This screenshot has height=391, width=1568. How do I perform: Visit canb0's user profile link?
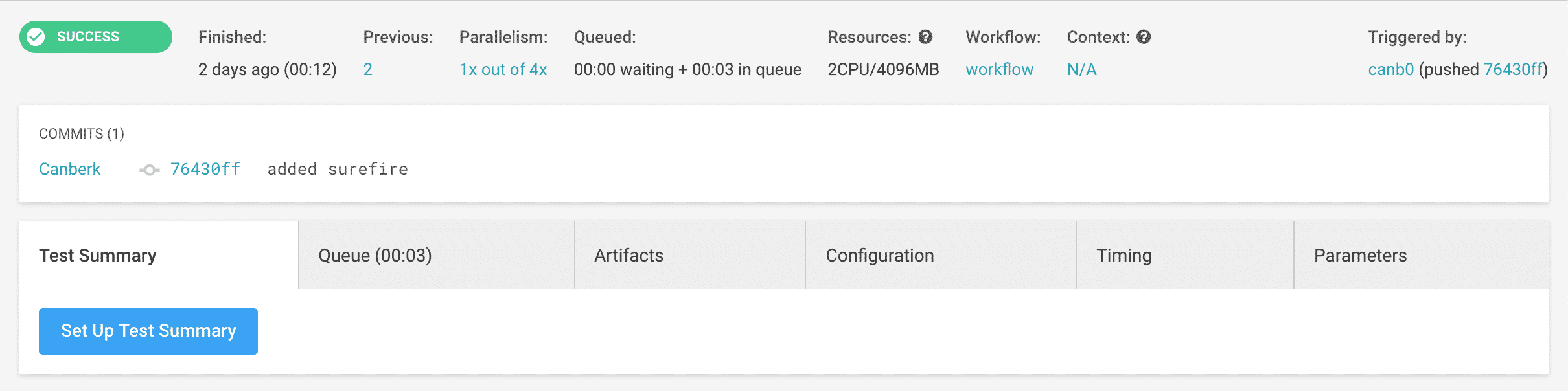click(1392, 69)
